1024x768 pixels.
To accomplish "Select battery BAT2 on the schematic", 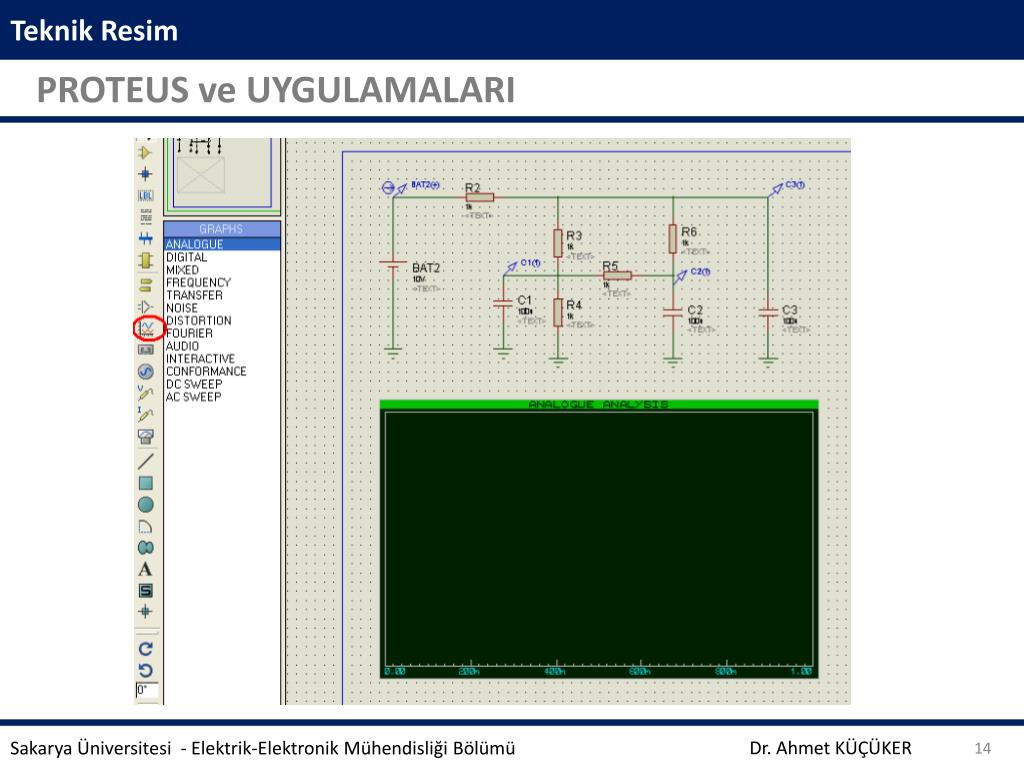I will click(x=393, y=265).
